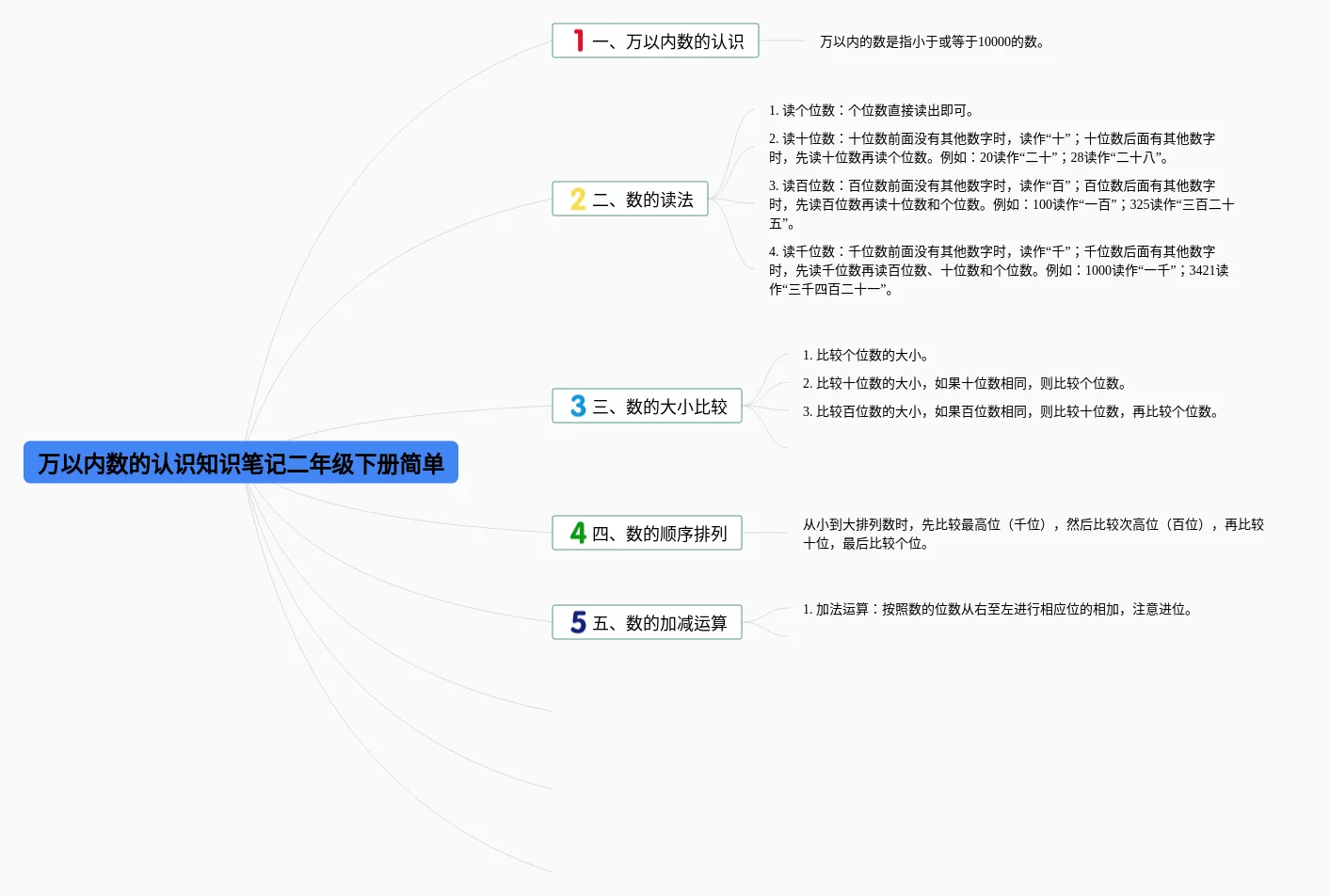Select the 从小到大排列数时 description text

[1033, 534]
